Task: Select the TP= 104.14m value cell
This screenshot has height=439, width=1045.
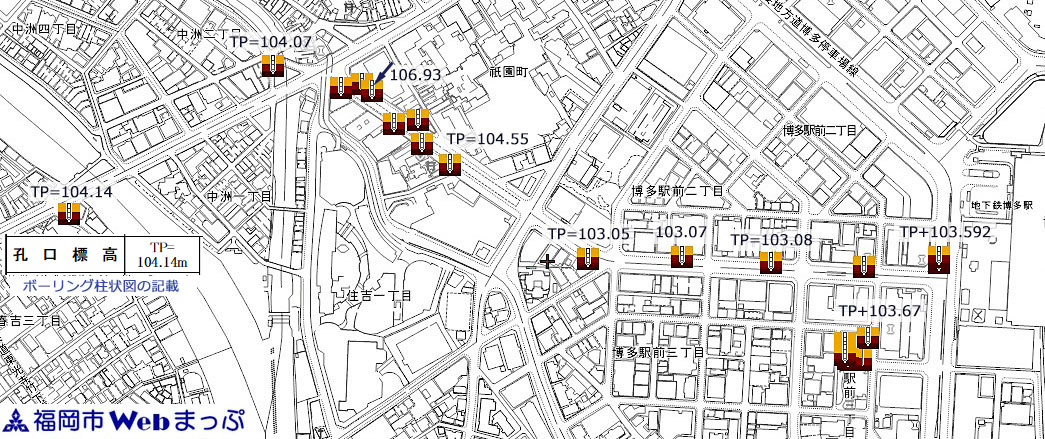Action: [x=162, y=254]
